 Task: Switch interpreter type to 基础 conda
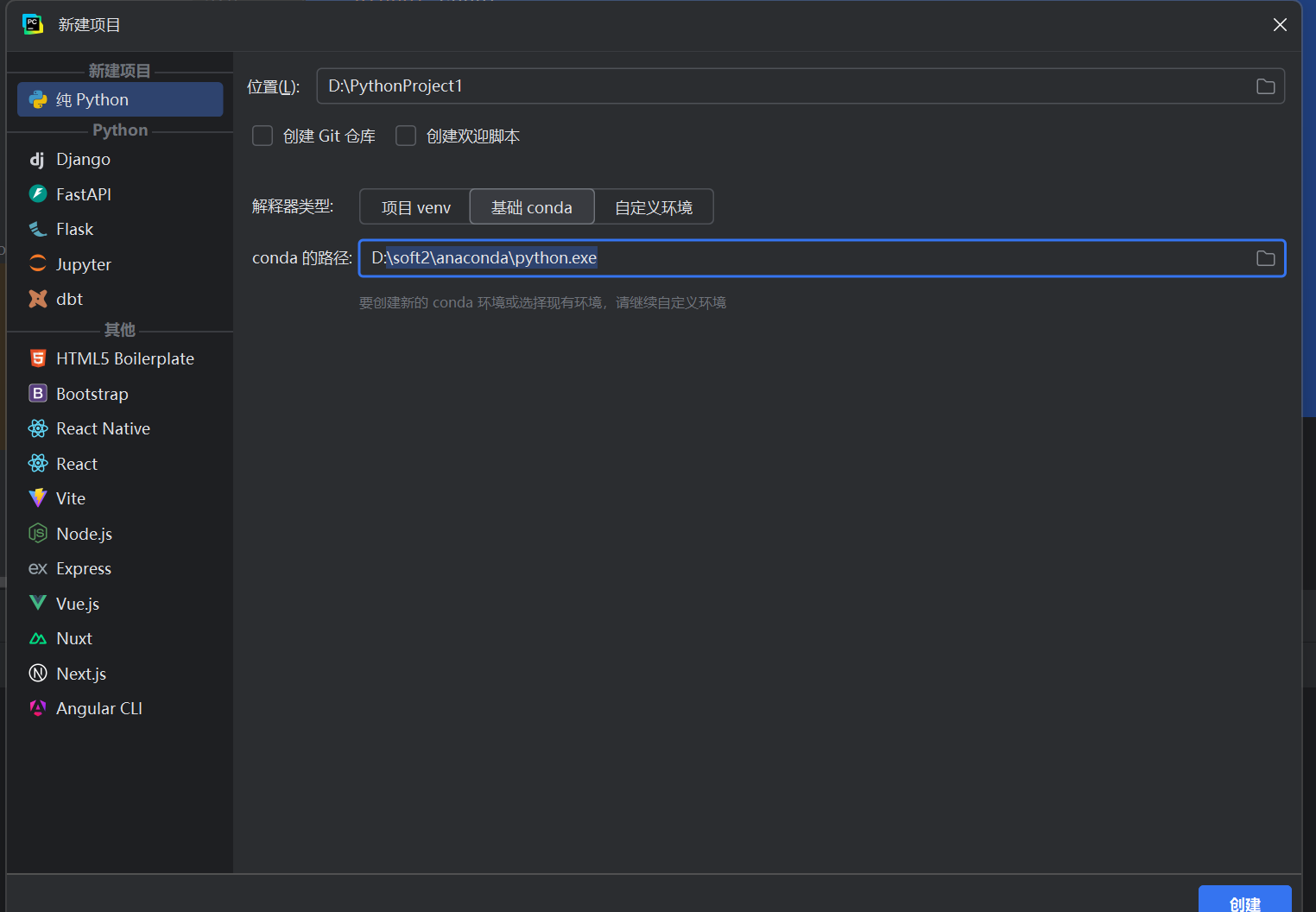click(532, 207)
